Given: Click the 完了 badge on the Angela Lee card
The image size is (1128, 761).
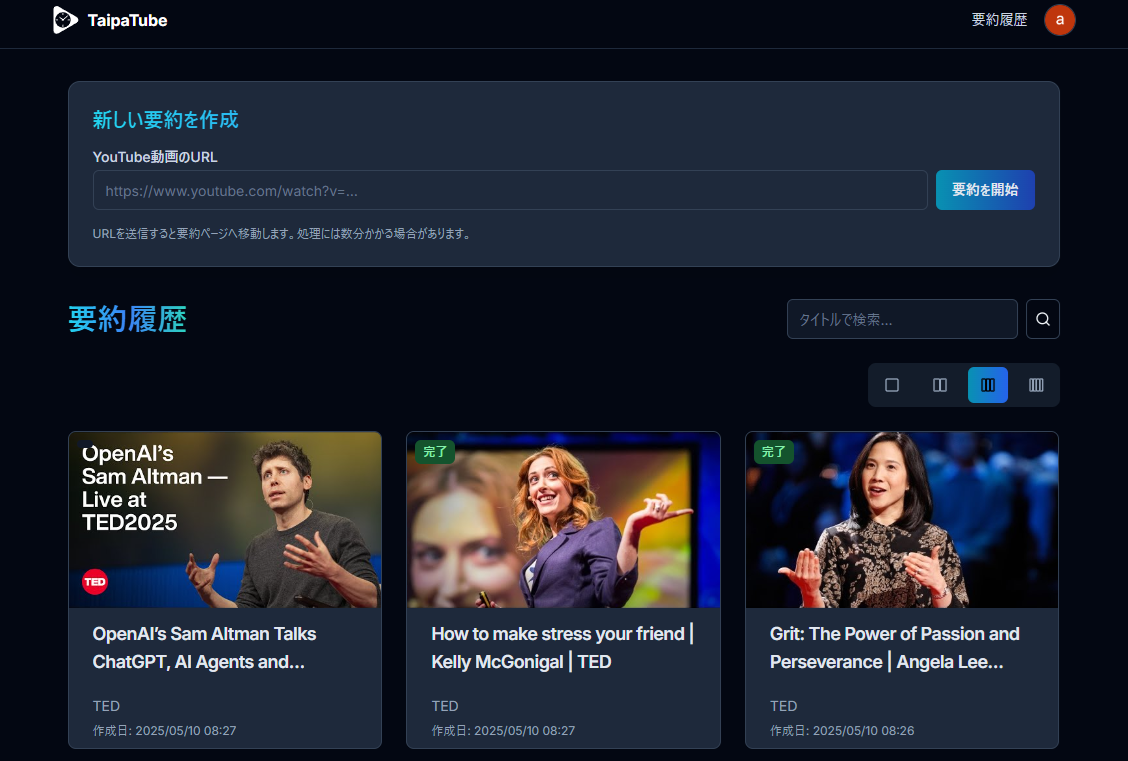Looking at the screenshot, I should pos(774,452).
